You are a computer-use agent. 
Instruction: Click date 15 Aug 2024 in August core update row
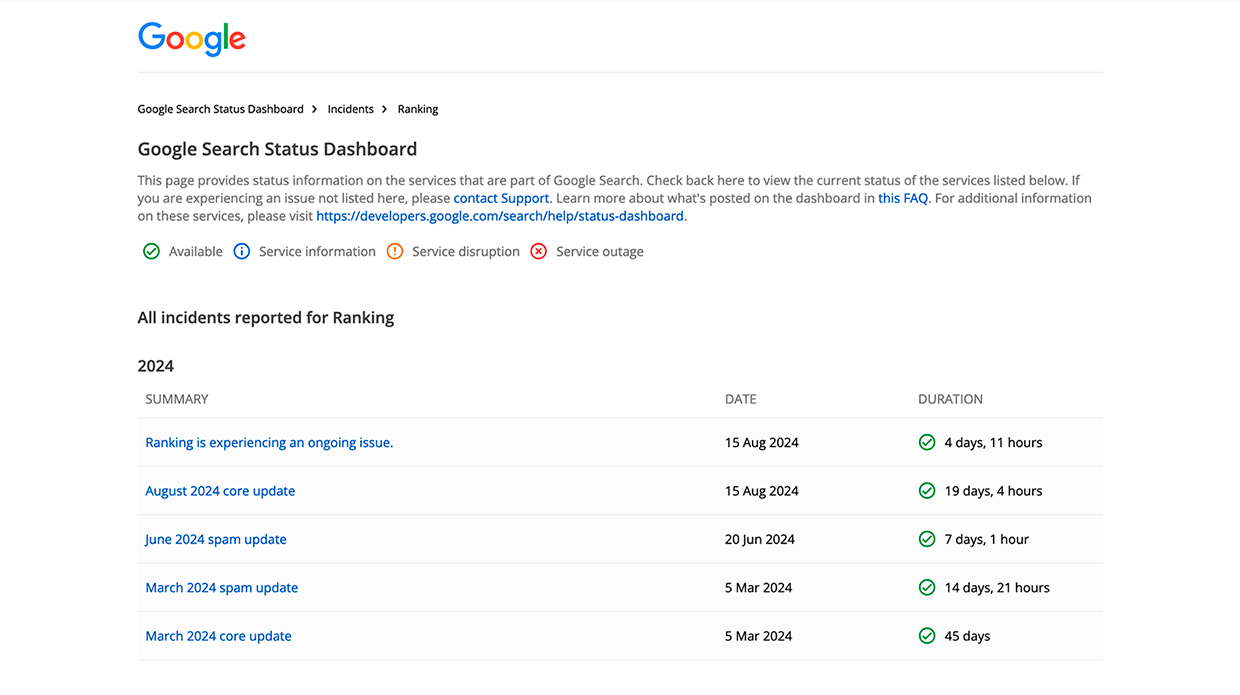[762, 491]
